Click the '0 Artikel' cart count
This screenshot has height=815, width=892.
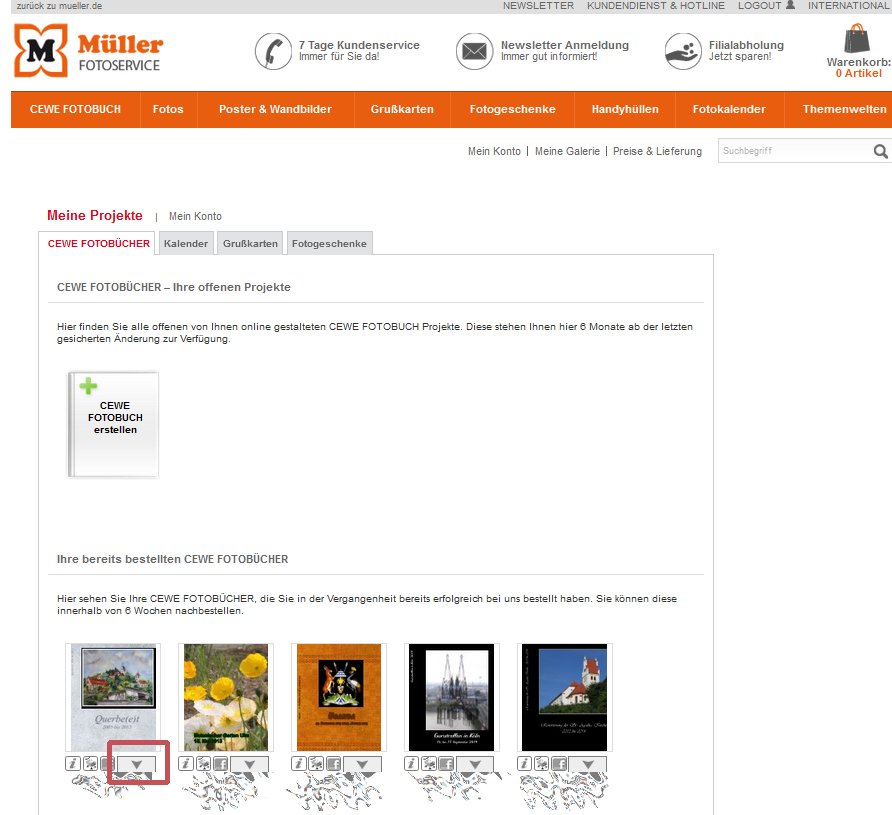pyautogui.click(x=858, y=73)
